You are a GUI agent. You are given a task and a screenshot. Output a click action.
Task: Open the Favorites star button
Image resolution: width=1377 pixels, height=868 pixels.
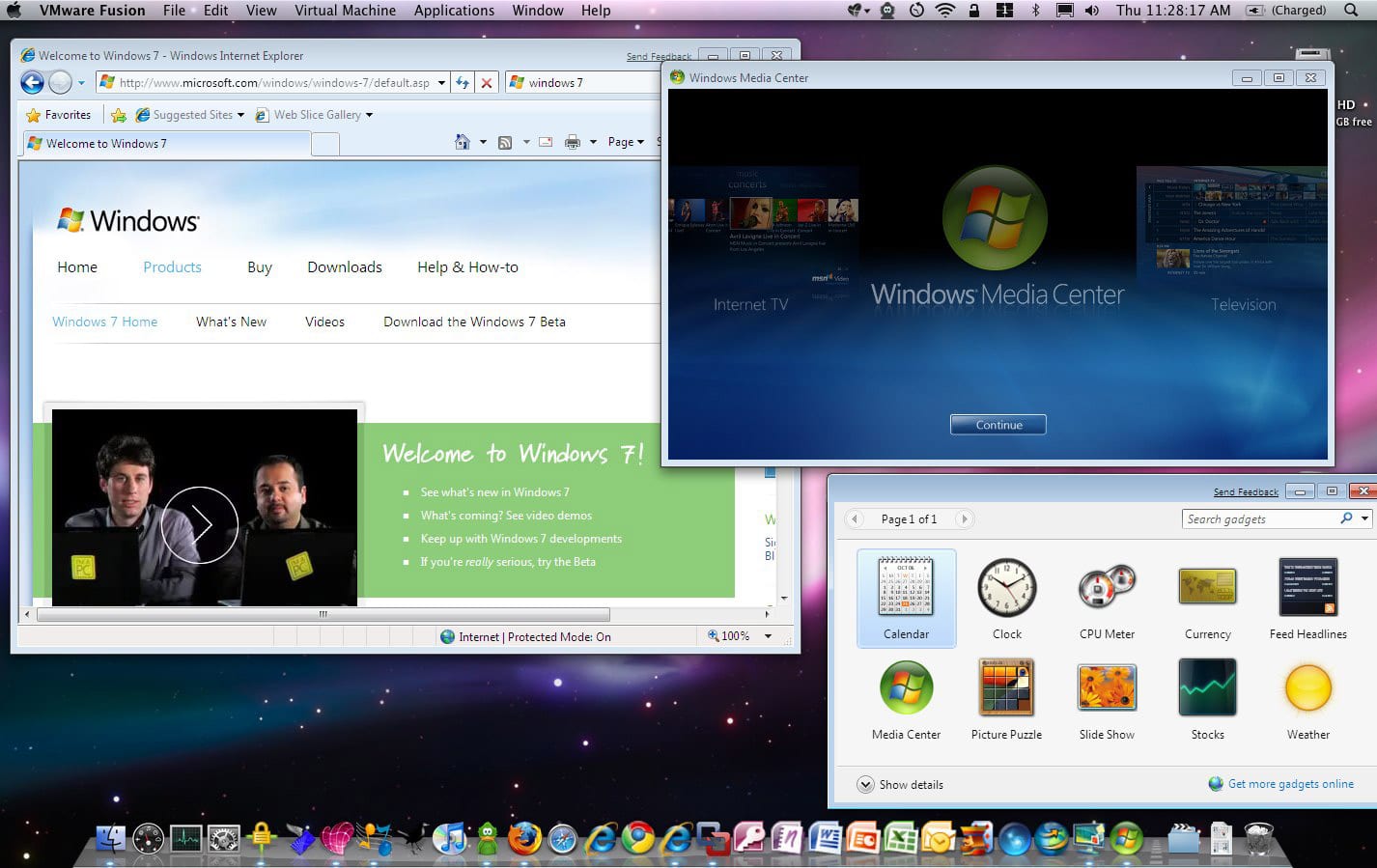coord(58,115)
